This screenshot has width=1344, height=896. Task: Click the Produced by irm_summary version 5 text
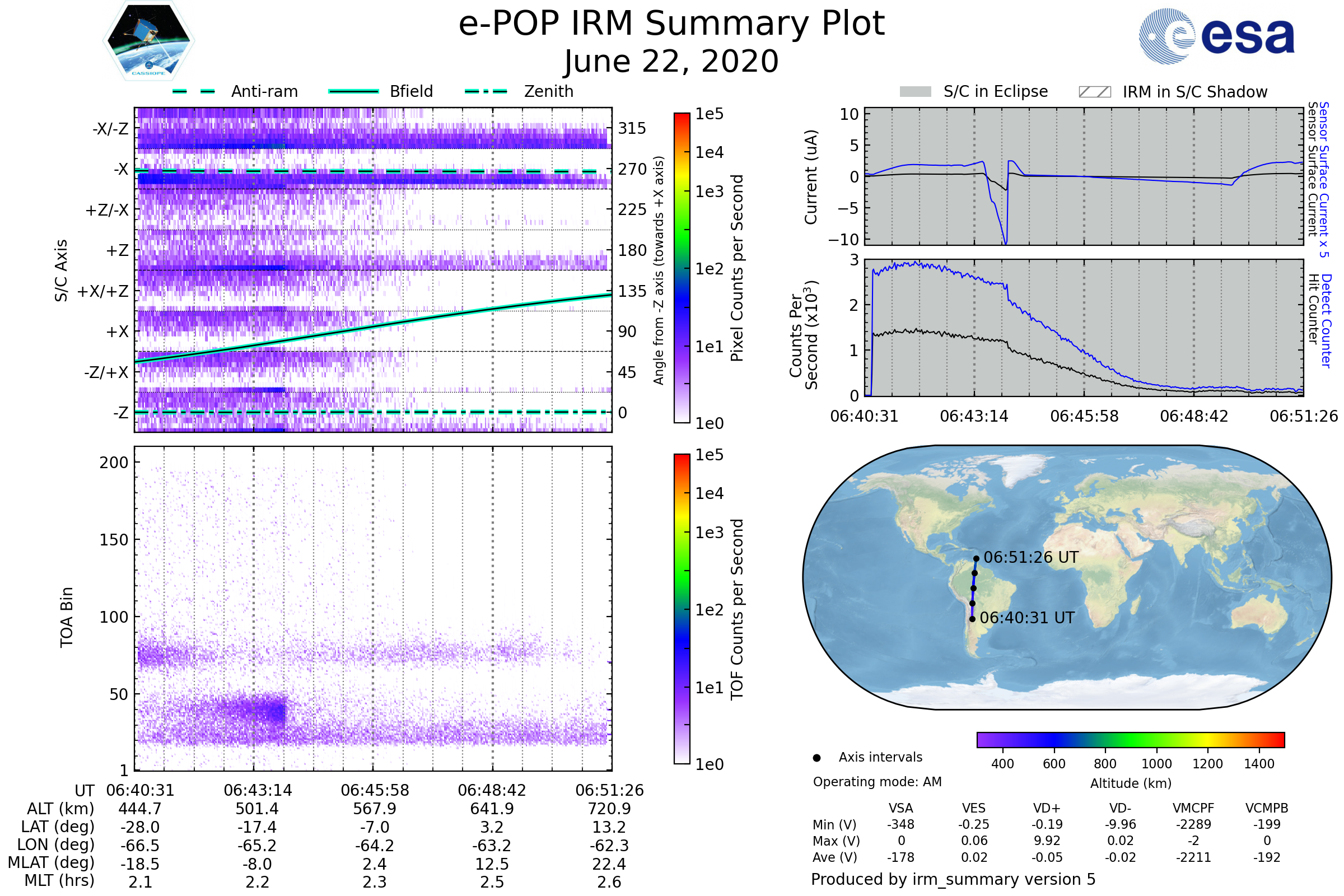click(953, 879)
